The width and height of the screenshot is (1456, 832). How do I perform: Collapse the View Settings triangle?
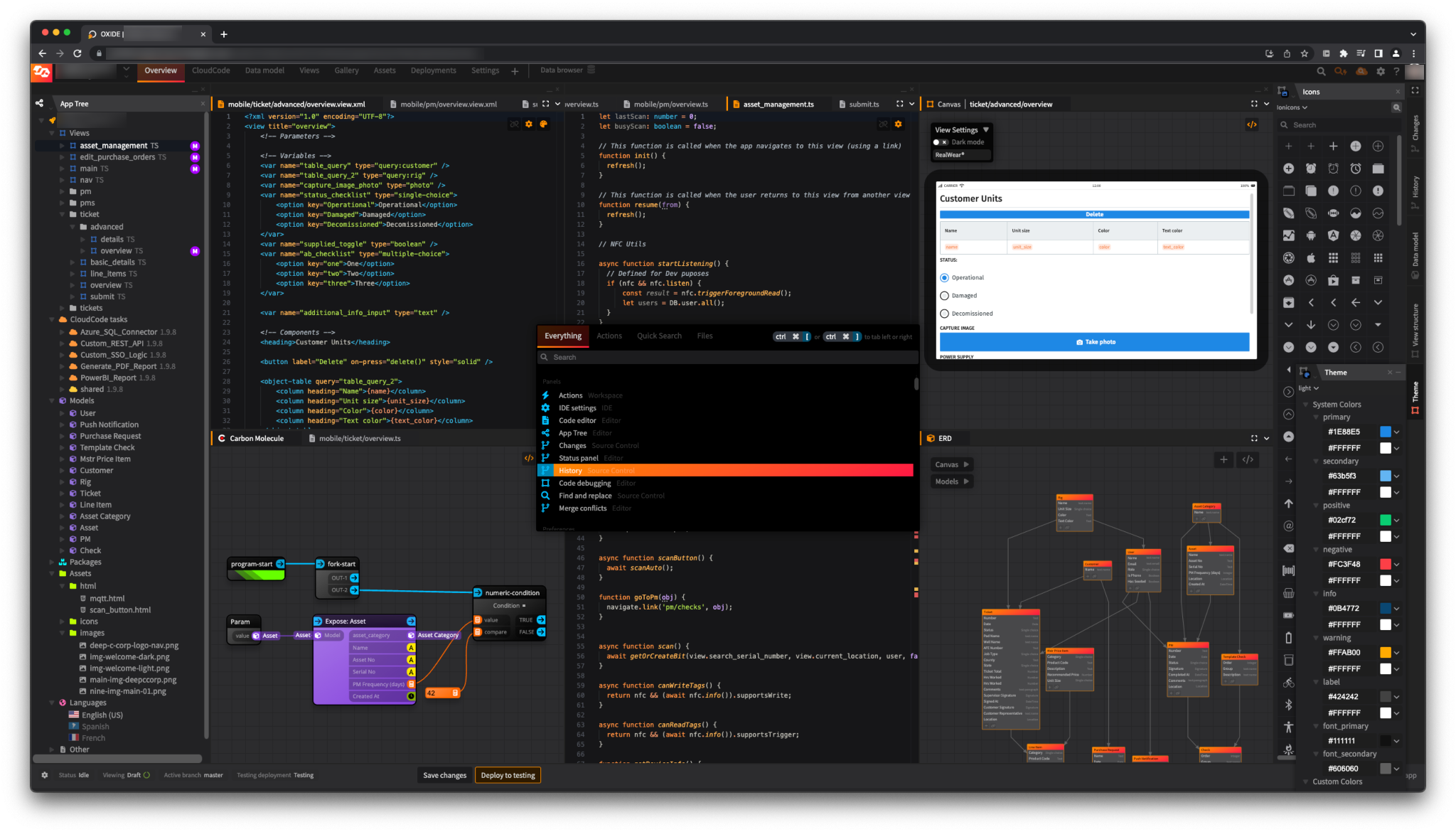point(985,129)
